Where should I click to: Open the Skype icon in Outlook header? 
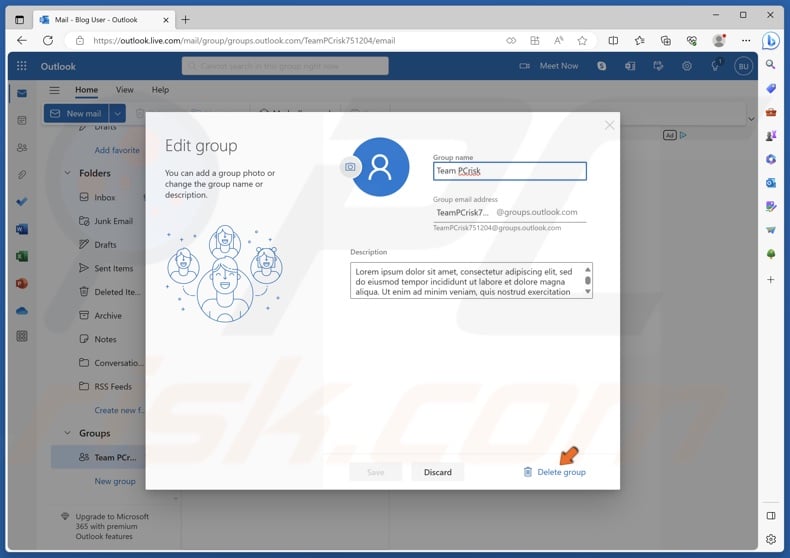click(x=602, y=66)
